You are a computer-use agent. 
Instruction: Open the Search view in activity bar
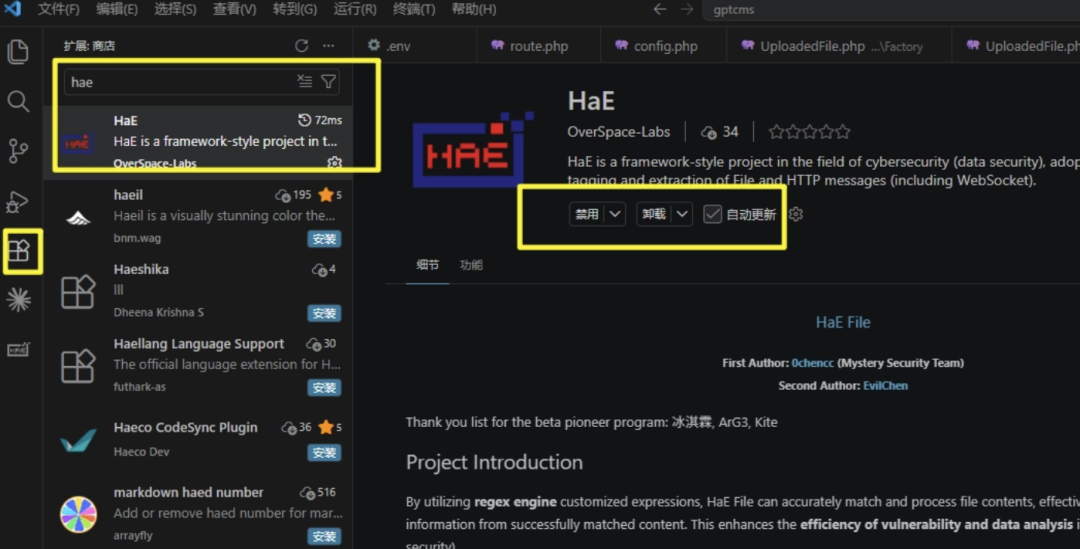point(18,101)
